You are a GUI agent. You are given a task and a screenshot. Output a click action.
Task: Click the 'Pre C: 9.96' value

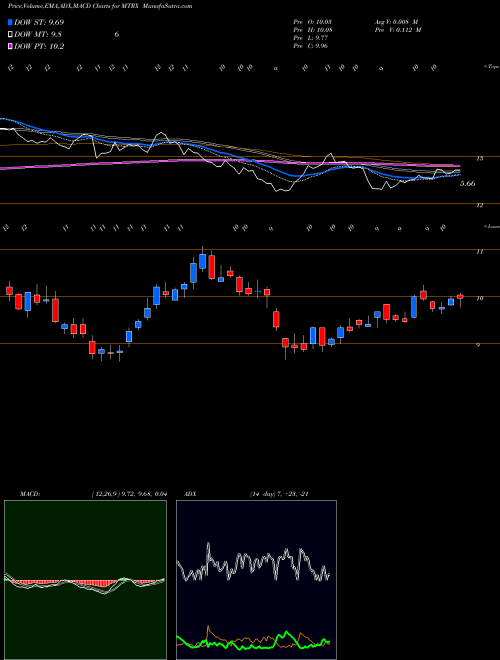[311, 46]
